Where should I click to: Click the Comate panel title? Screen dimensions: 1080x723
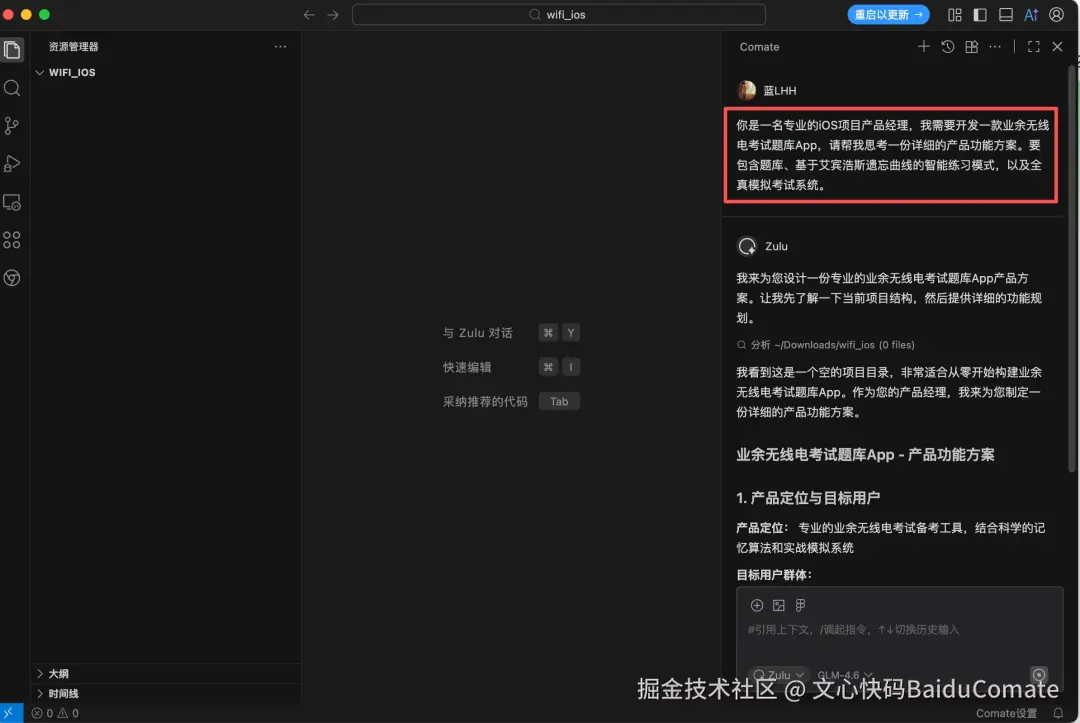tap(759, 47)
